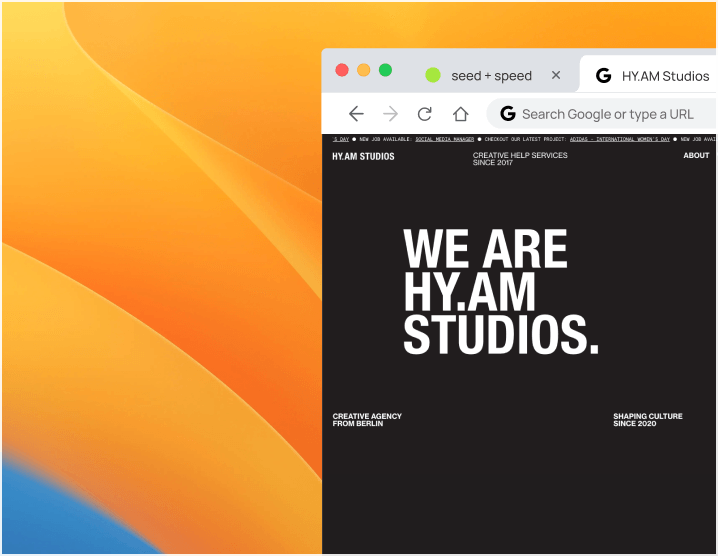Screen dimensions: 718x556
Task: Open the ABOUT page
Action: click(x=696, y=156)
